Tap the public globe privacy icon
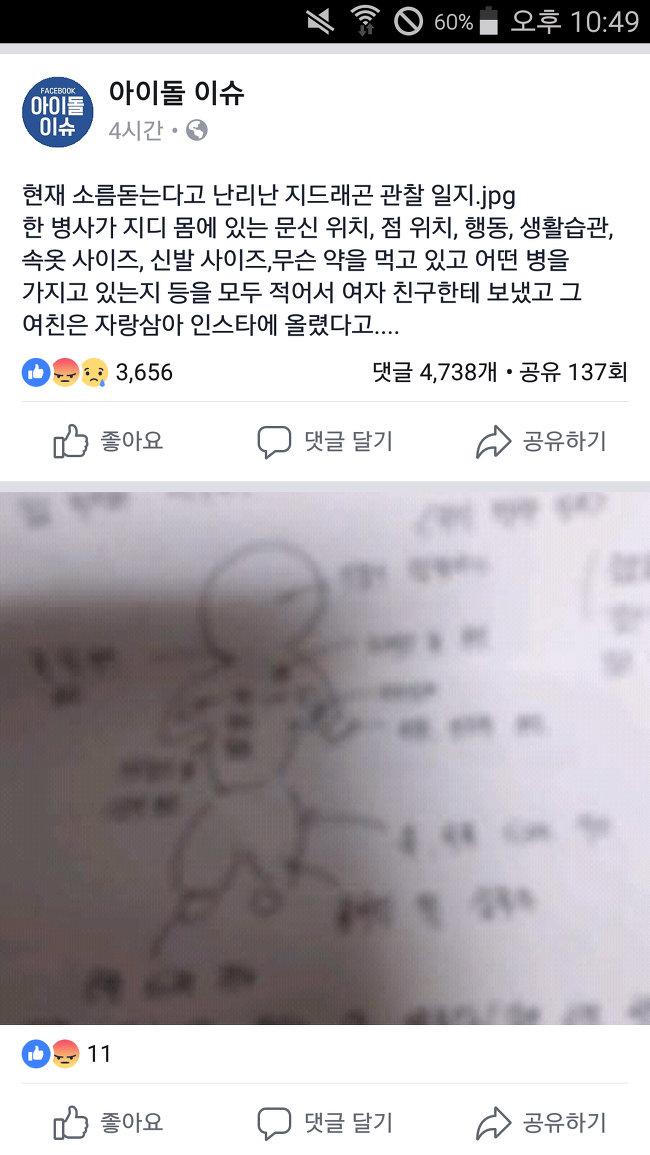Image resolution: width=650 pixels, height=1155 pixels. [197, 131]
